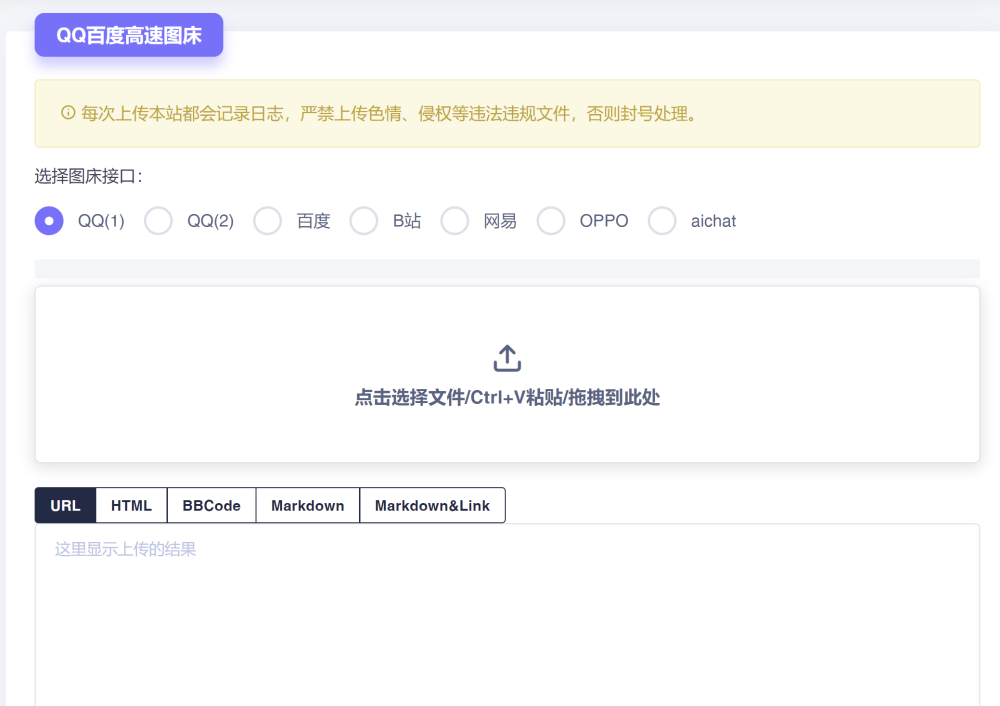Screen dimensions: 1000x706
Task: Switch to the Markdown&Link tab
Action: tap(432, 505)
